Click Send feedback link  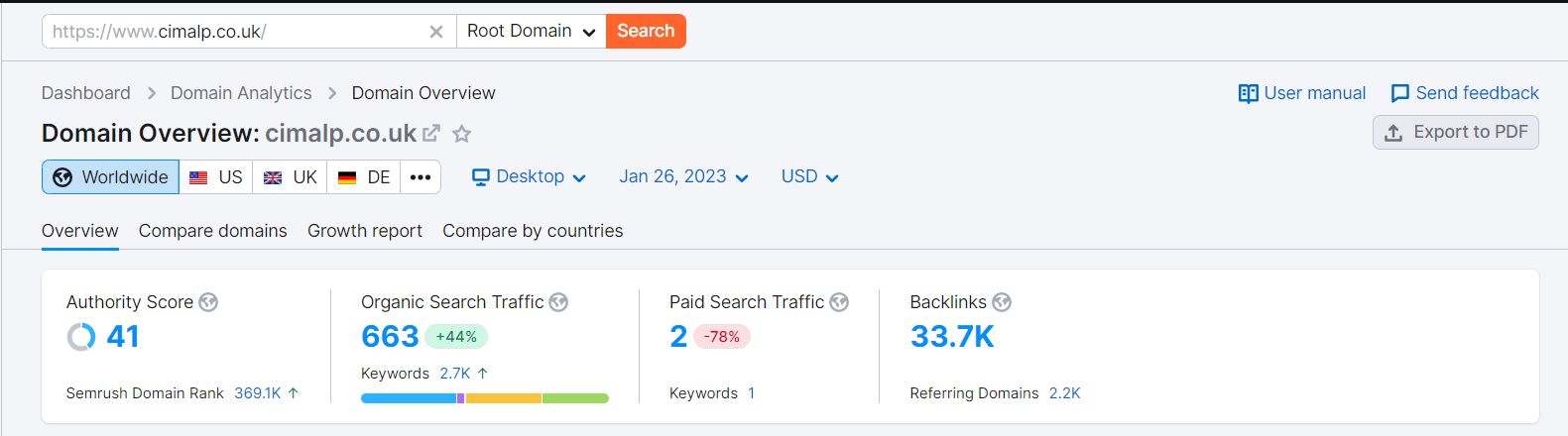point(1465,93)
